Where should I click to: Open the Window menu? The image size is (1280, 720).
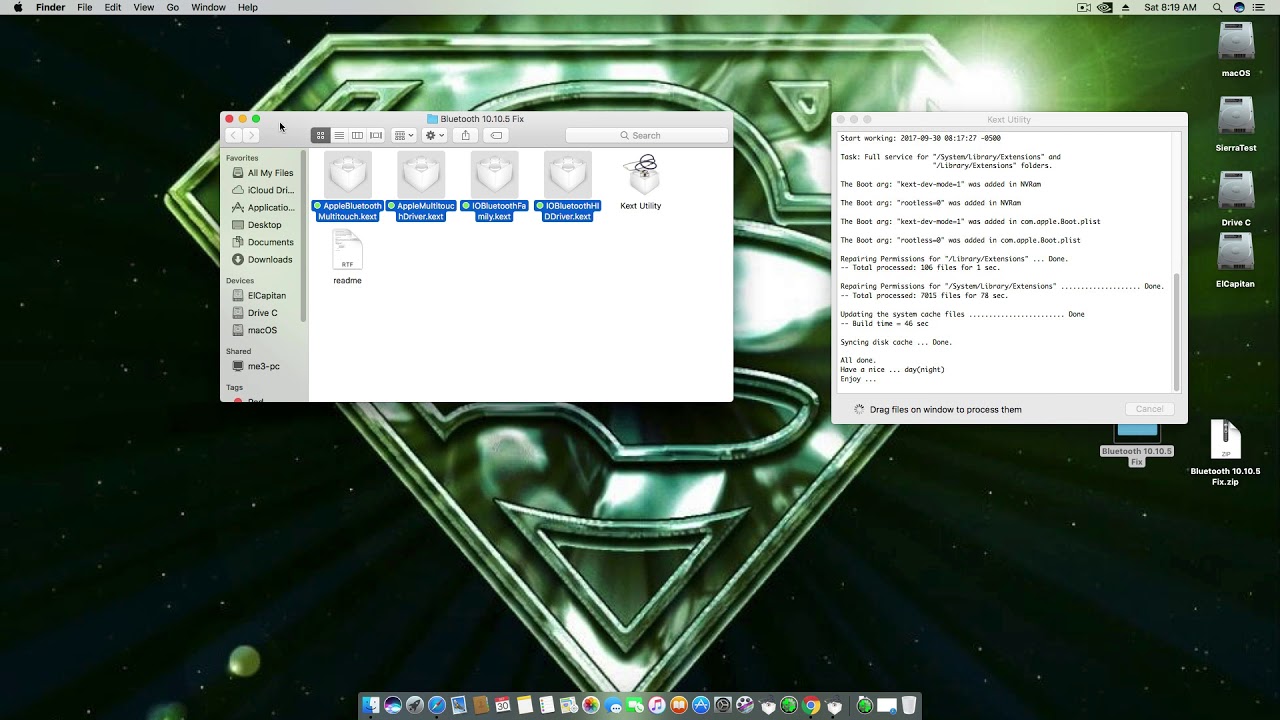click(208, 7)
